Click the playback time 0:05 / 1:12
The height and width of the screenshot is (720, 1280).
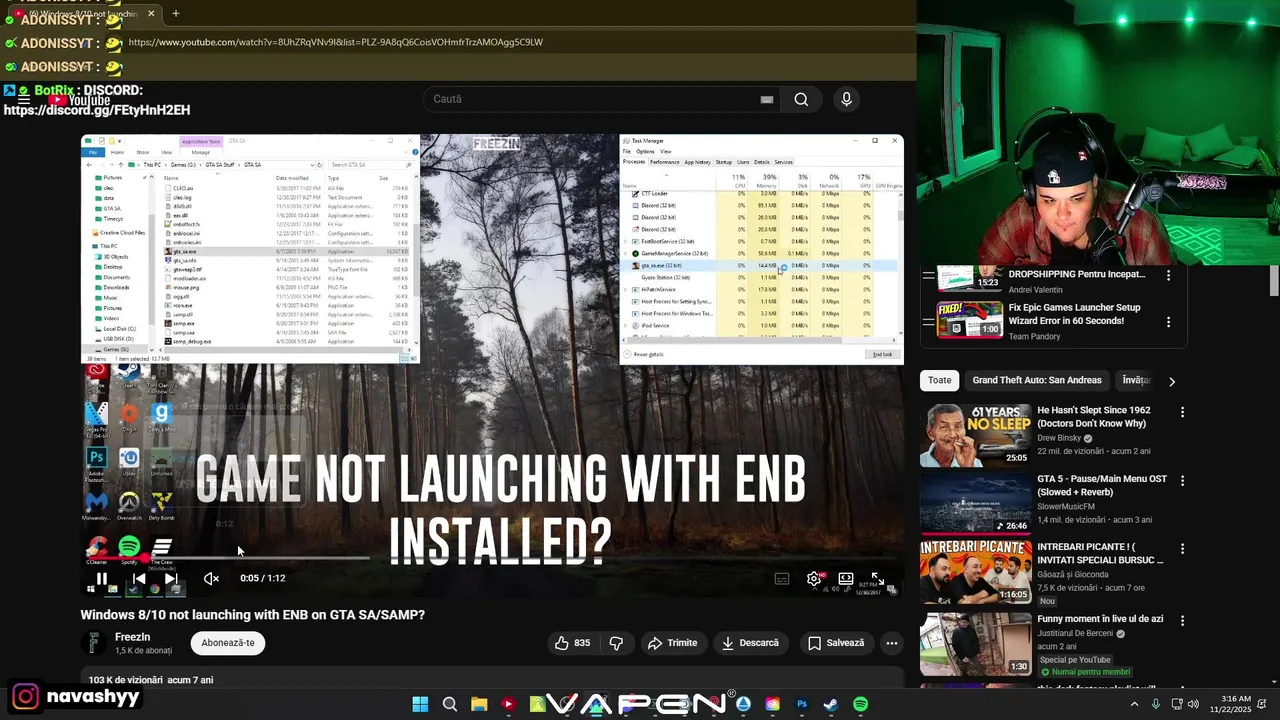(263, 578)
